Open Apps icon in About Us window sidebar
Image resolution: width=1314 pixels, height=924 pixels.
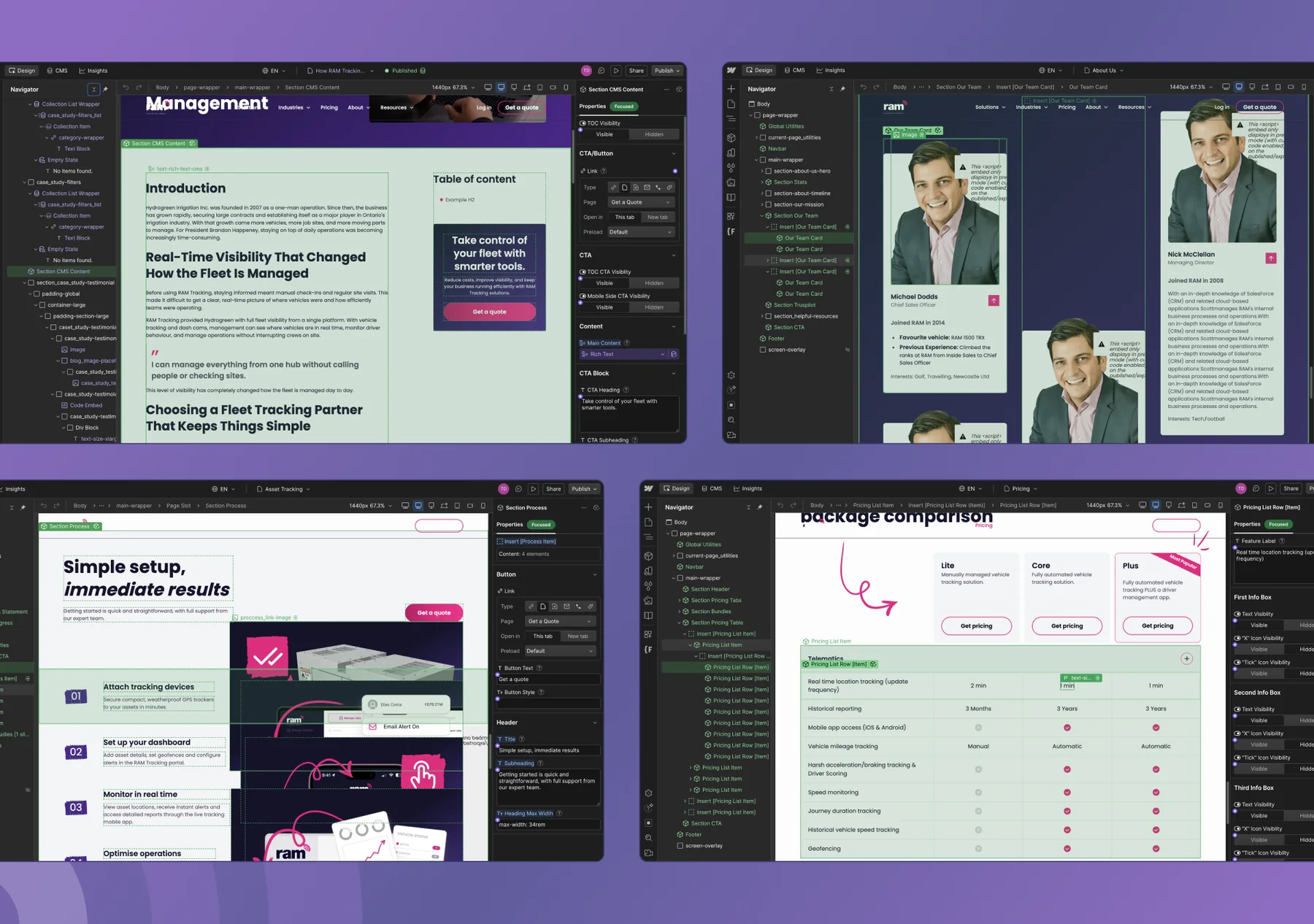731,216
